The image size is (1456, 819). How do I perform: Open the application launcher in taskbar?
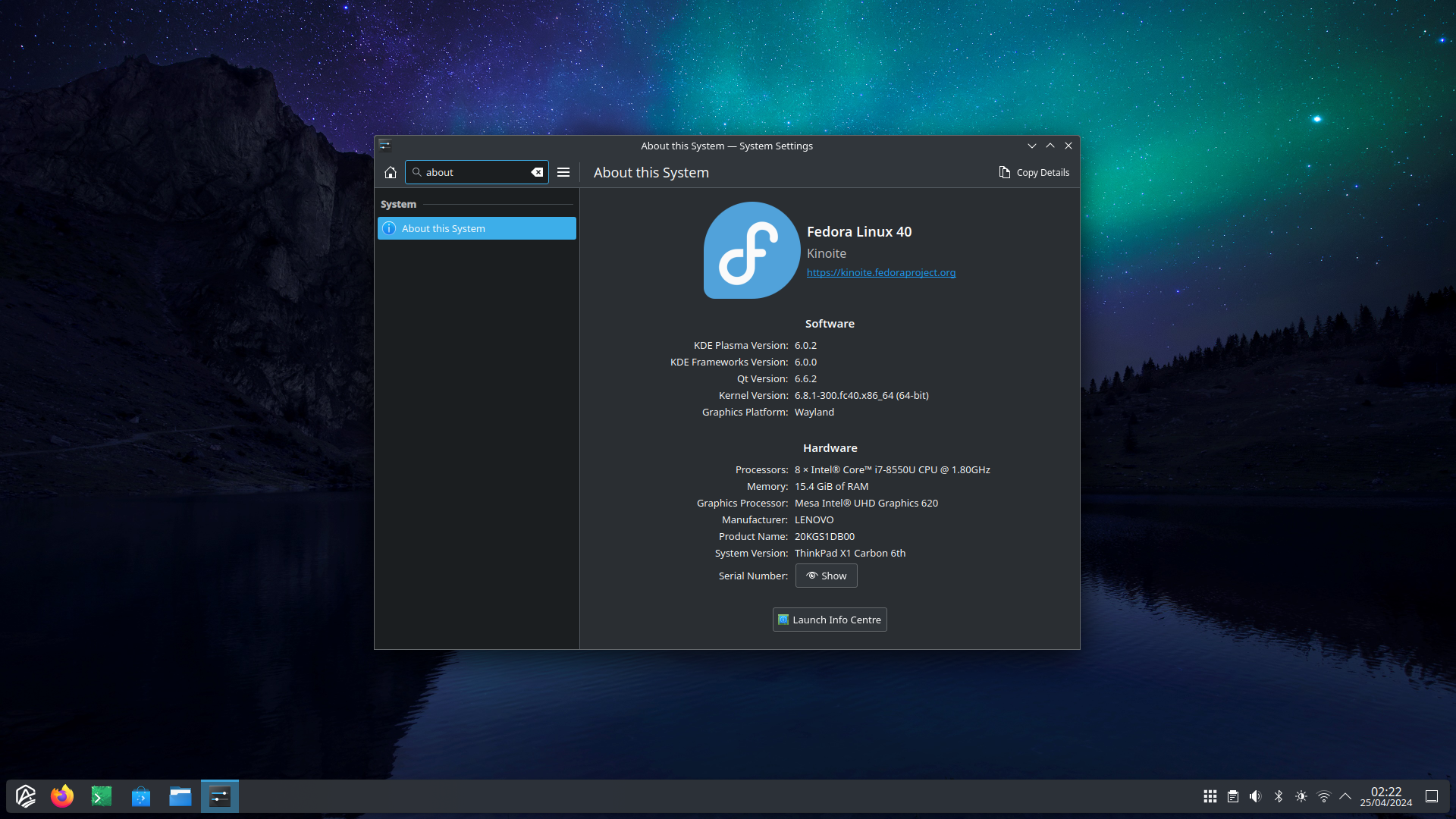click(x=26, y=796)
